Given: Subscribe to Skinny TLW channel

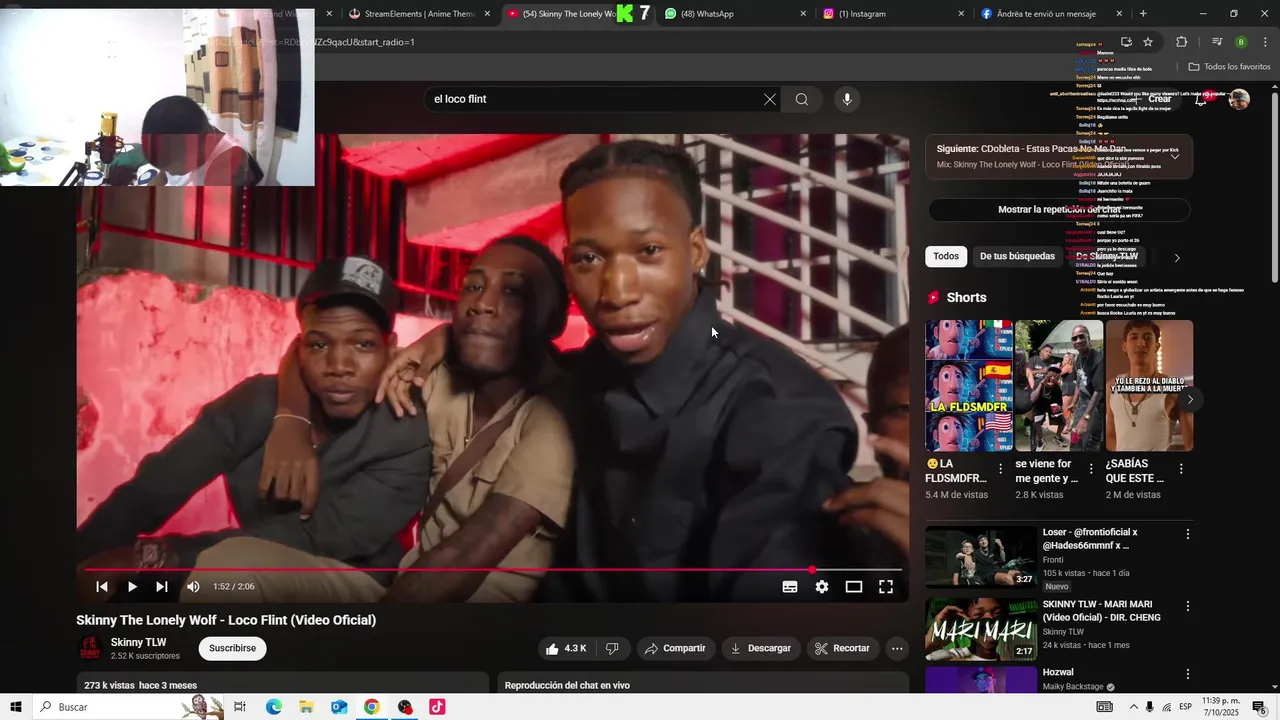Looking at the screenshot, I should [x=232, y=648].
